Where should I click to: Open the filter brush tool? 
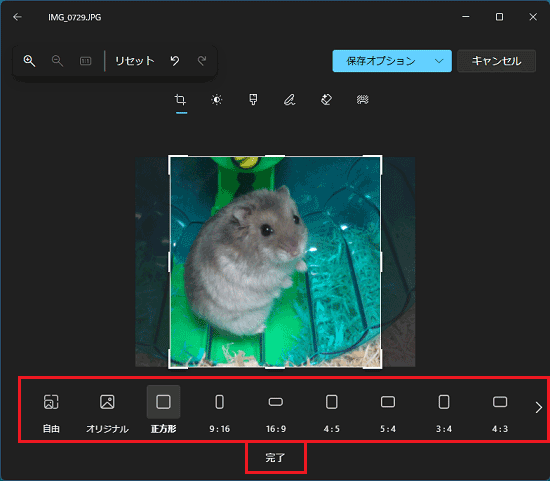coord(253,100)
